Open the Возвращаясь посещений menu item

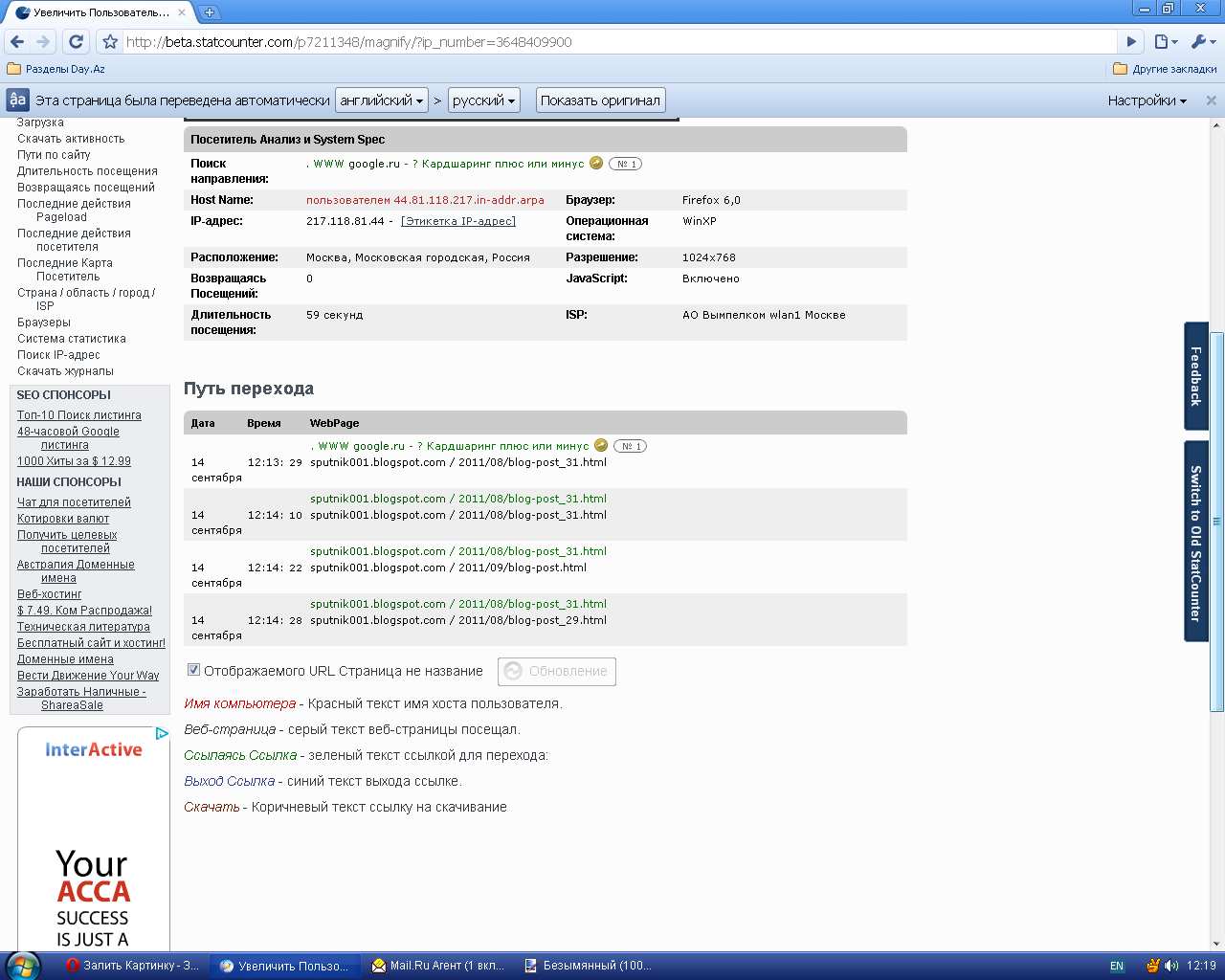tap(86, 188)
